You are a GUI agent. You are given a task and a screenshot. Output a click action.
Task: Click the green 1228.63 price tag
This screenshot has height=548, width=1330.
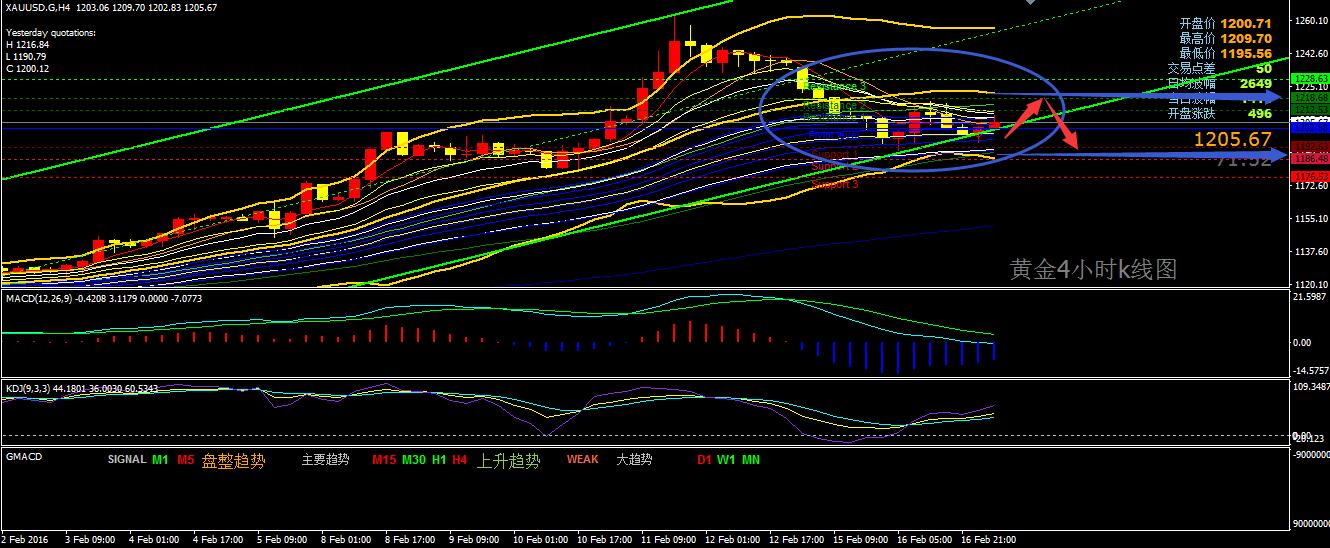[x=1308, y=77]
